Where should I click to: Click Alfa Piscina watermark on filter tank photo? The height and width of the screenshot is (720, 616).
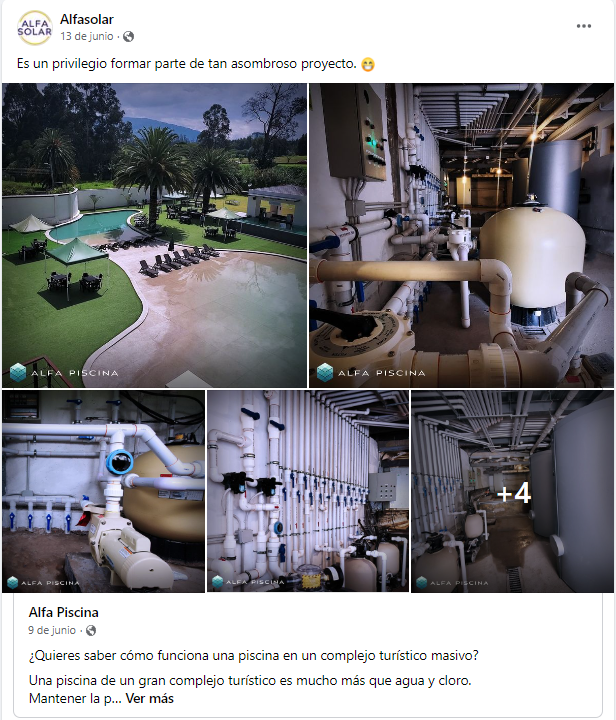point(371,372)
